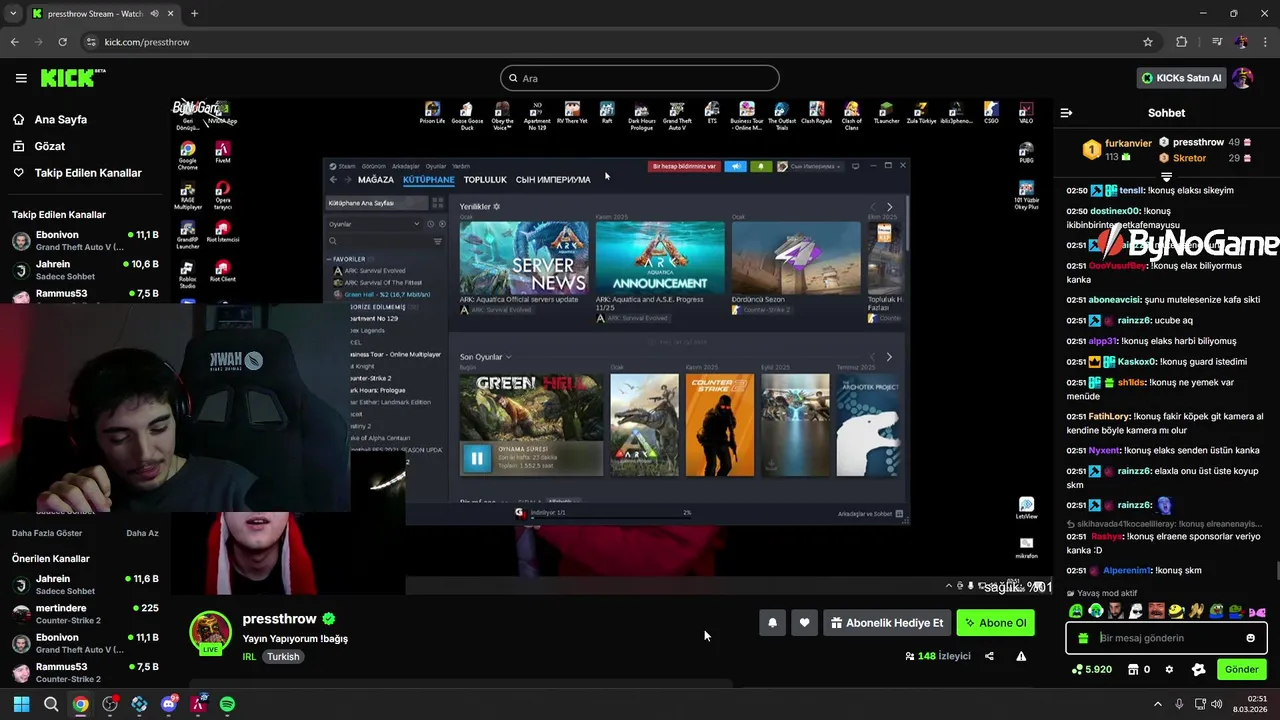The image size is (1280, 720).
Task: Open the Google Chrome desktop shortcut
Action: 187,155
